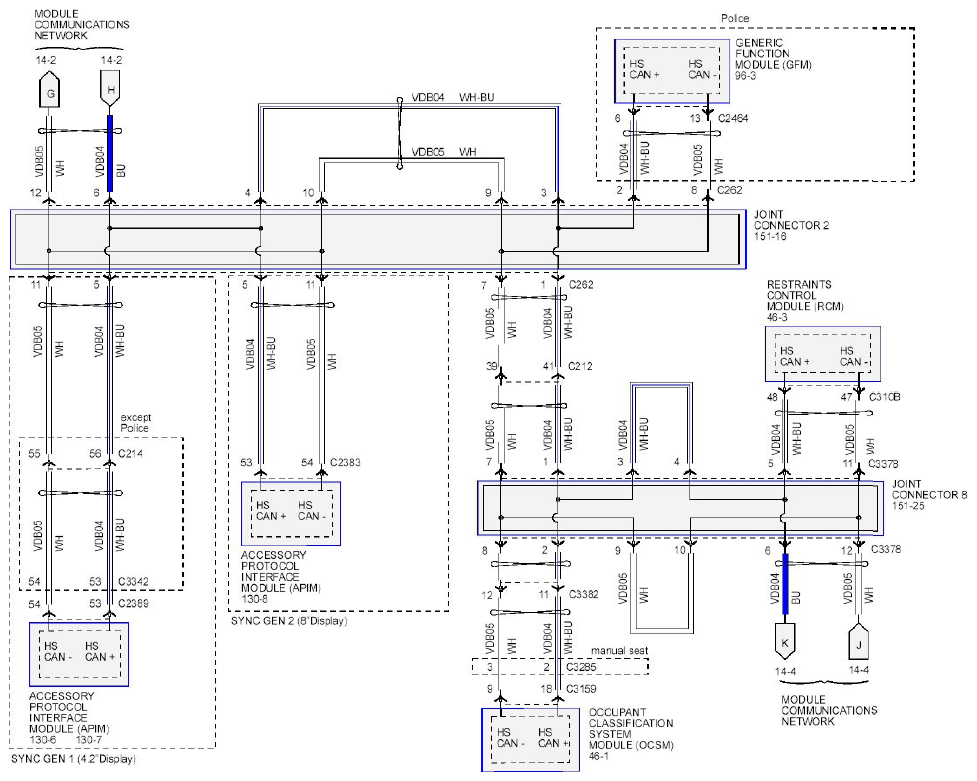Click the SYNC GEN 2 APIM module box

pos(291,513)
